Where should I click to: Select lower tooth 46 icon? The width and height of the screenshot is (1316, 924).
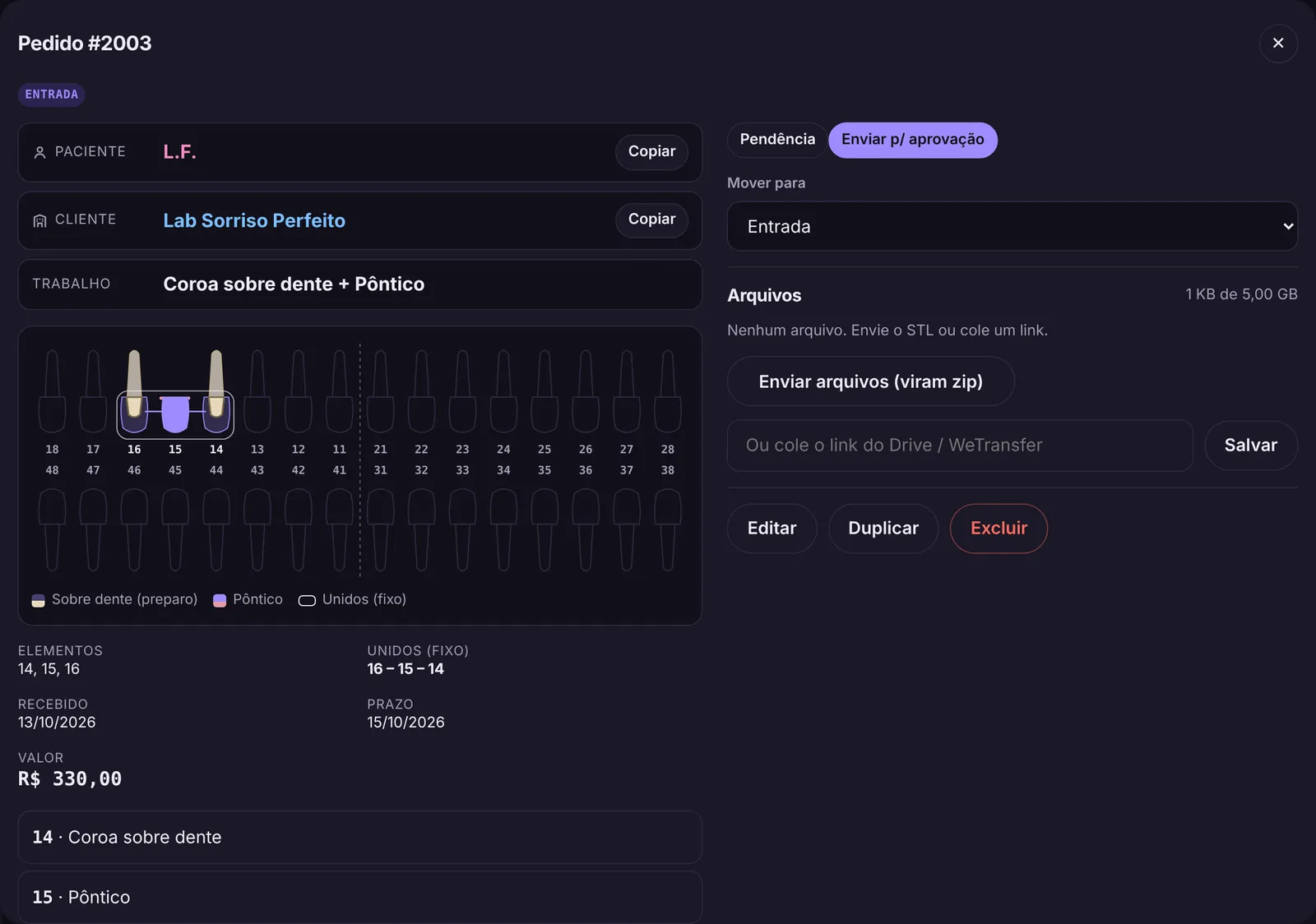pyautogui.click(x=134, y=529)
